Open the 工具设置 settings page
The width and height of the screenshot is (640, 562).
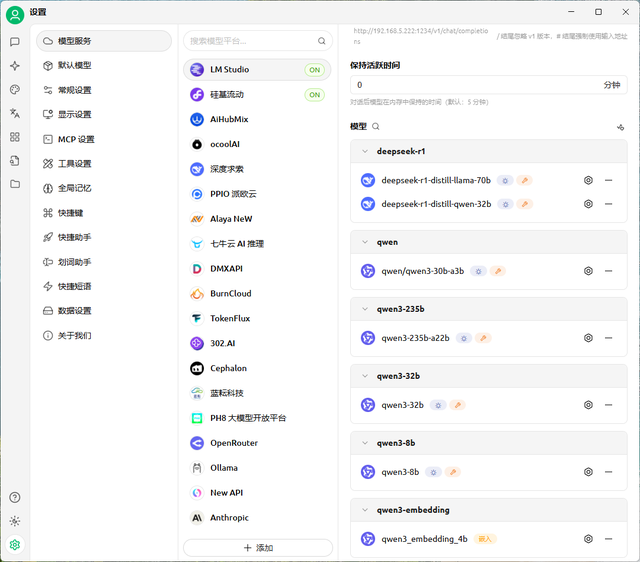coord(104,164)
